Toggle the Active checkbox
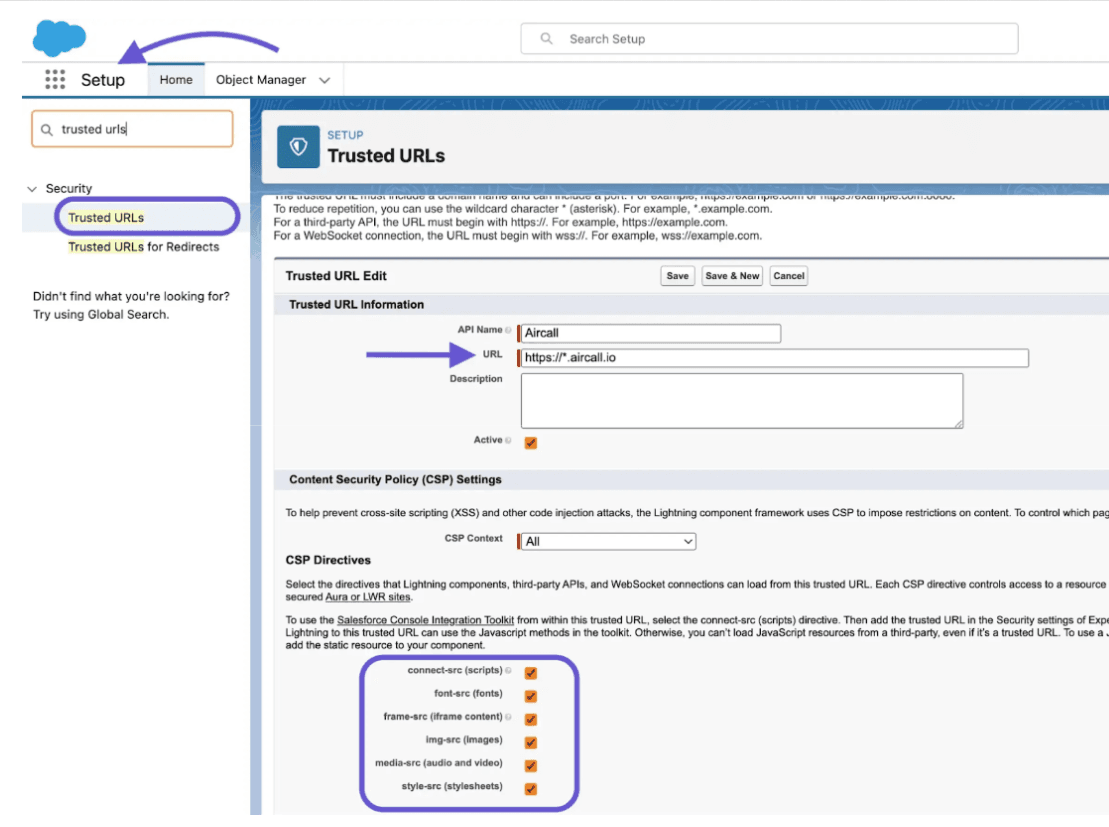 coord(530,441)
